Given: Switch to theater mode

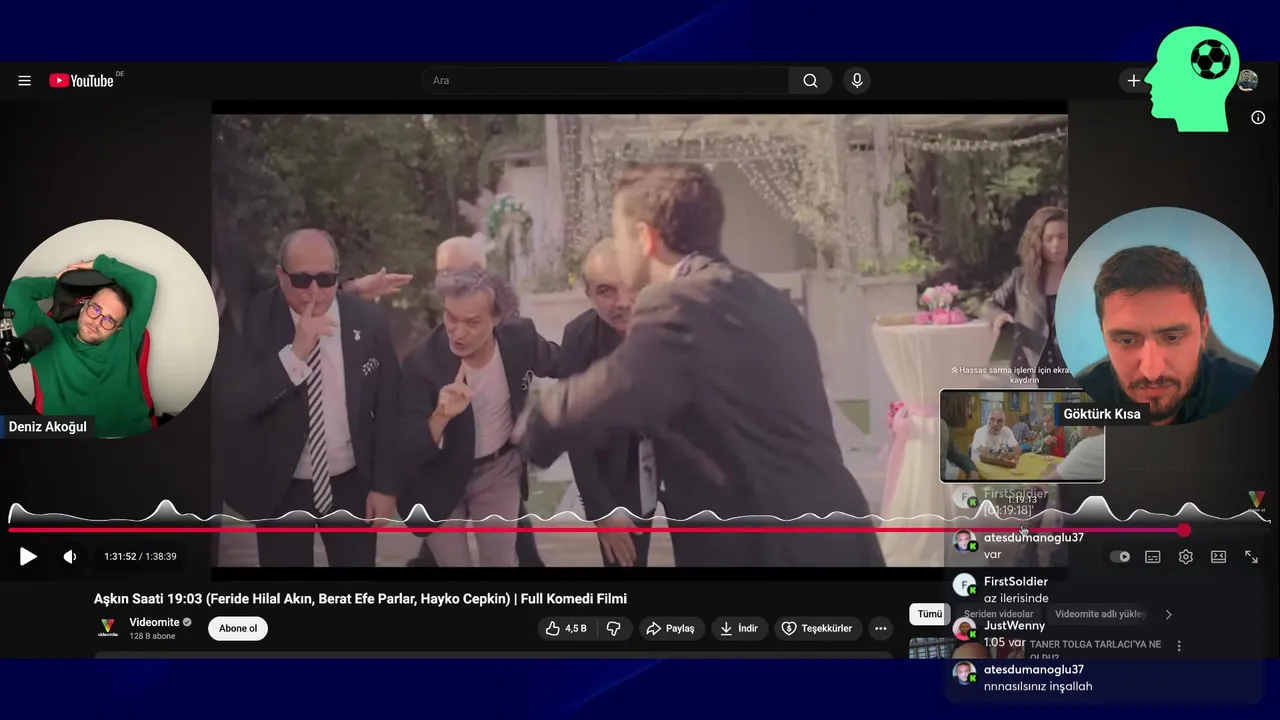Looking at the screenshot, I should click(x=1218, y=557).
